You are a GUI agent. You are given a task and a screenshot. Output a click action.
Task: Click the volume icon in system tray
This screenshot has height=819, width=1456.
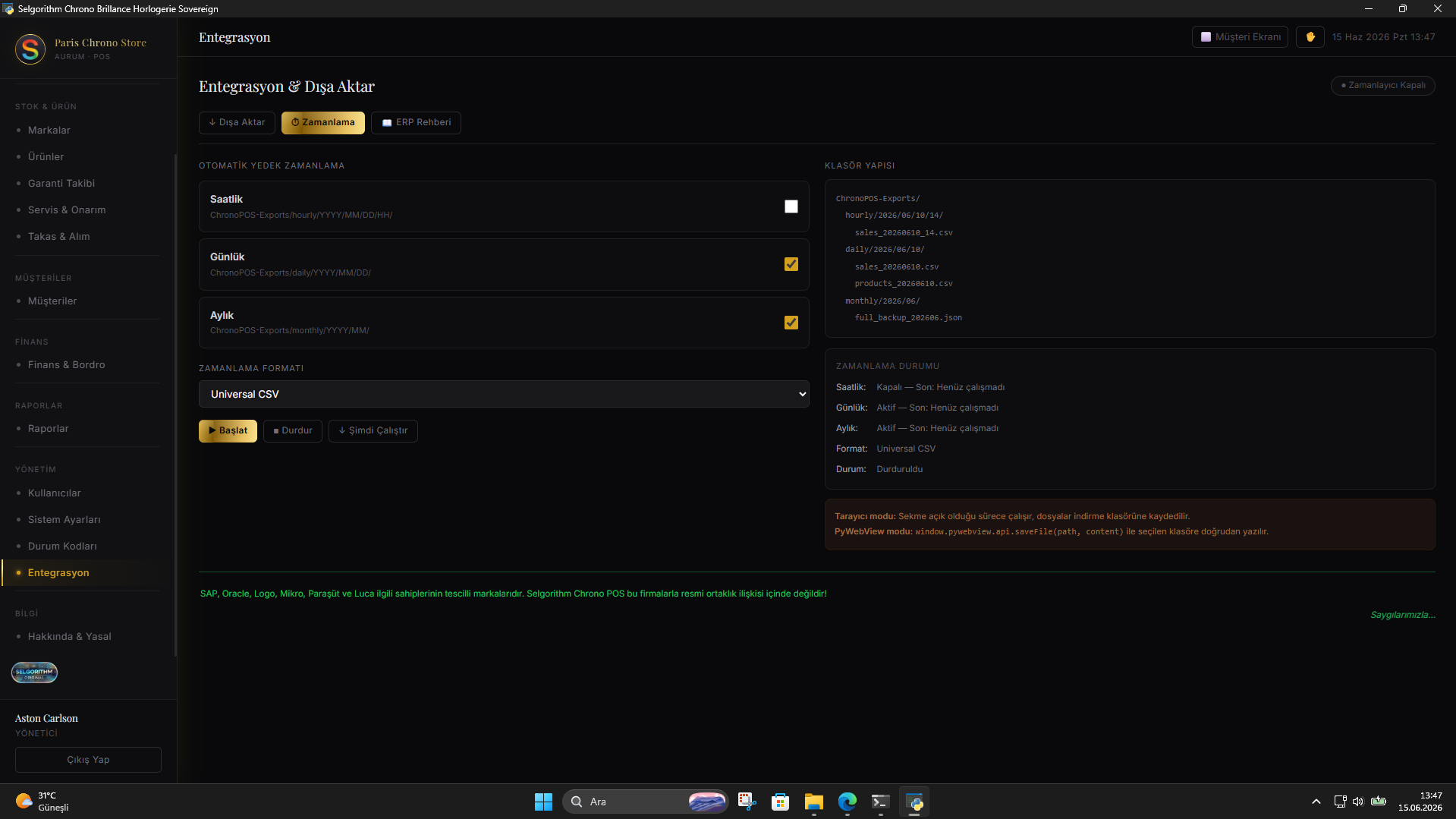(1358, 802)
